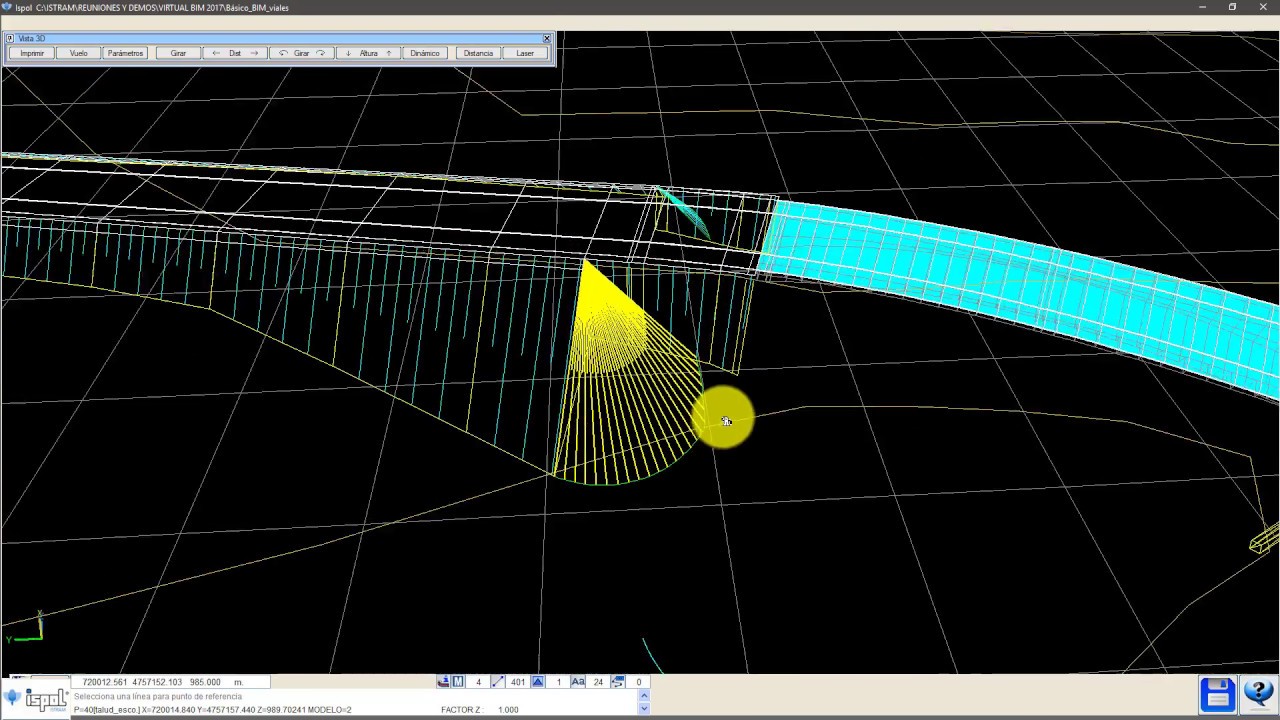Click the icon left of the 0 field

pyautogui.click(x=618, y=682)
